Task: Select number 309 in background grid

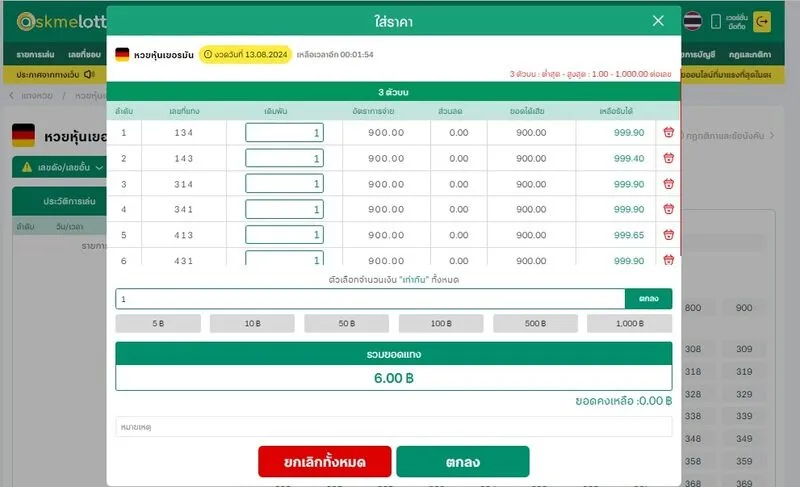Action: 744,349
